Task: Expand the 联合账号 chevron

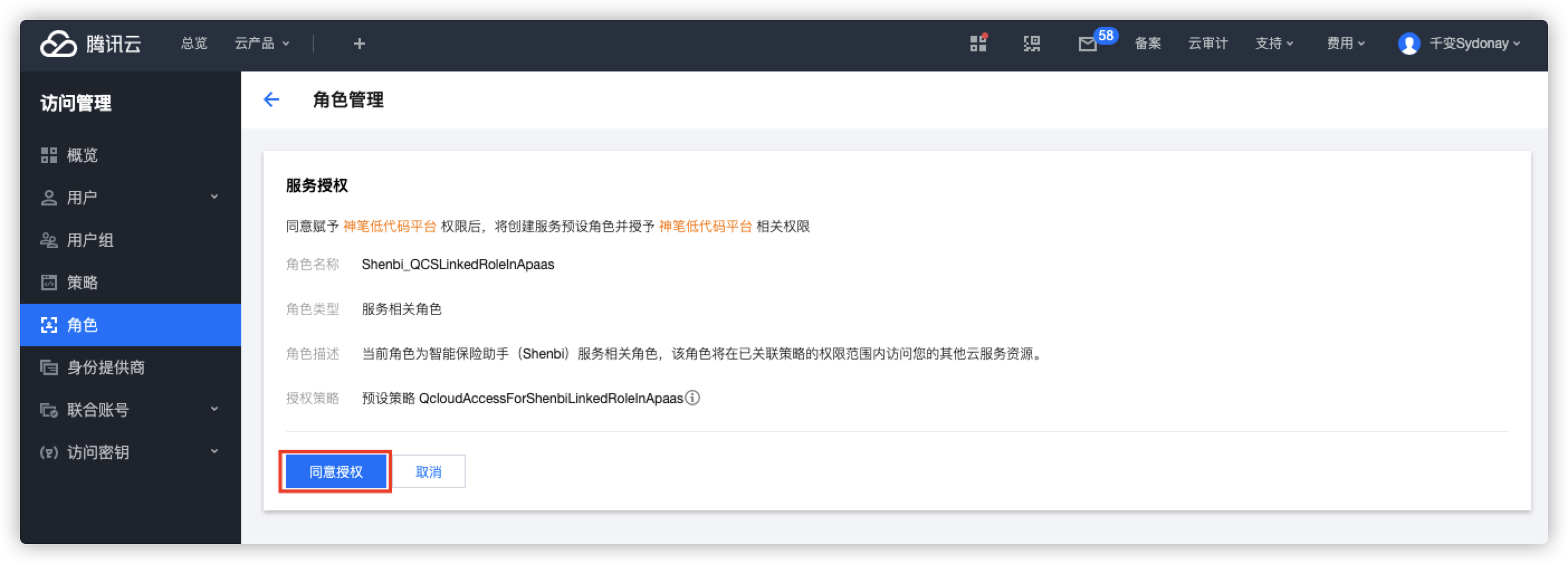Action: (214, 409)
